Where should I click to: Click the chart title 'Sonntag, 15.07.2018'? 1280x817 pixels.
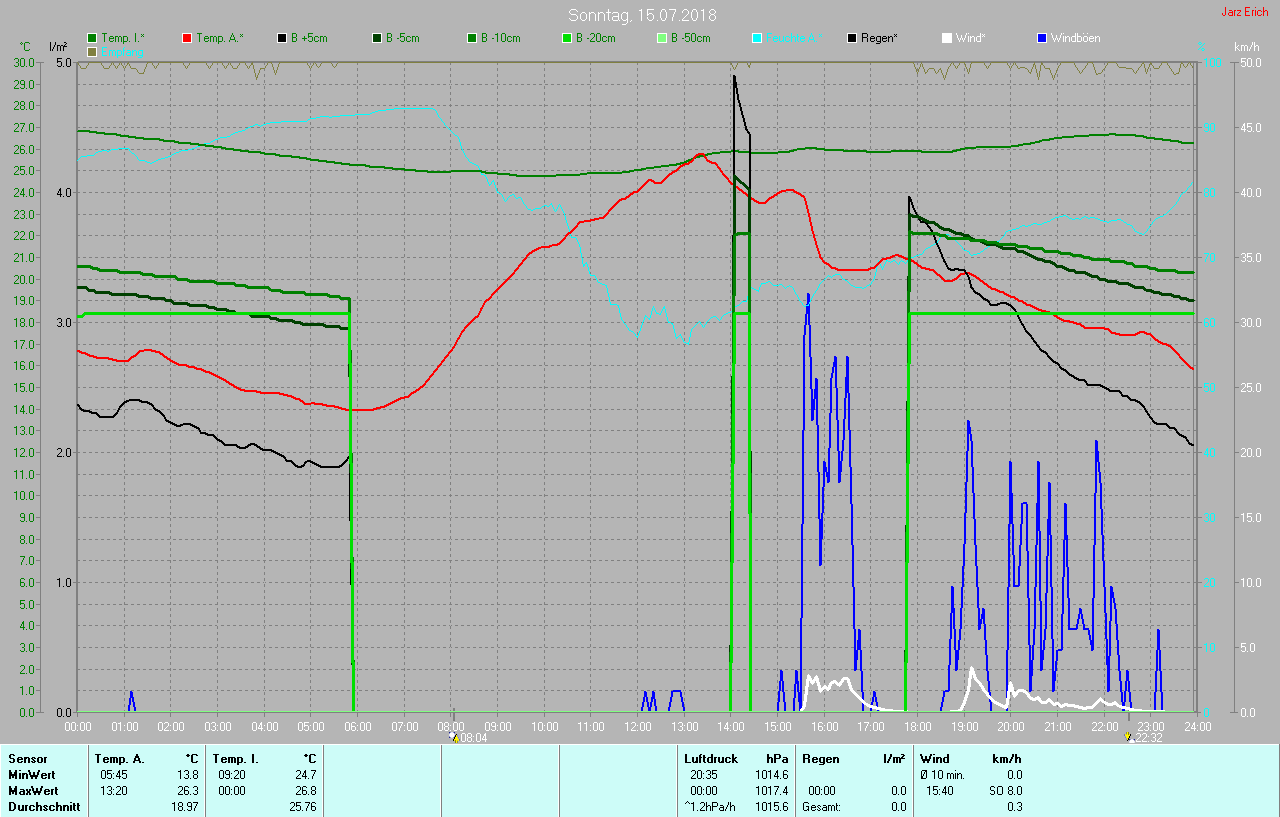point(642,15)
